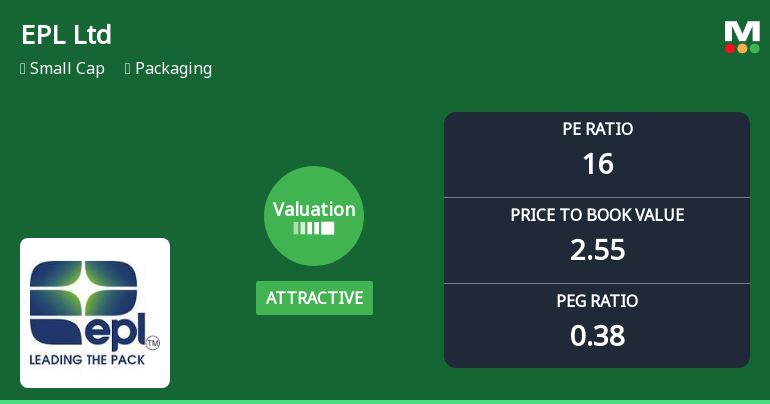Click the icon before Packaging

[x=128, y=69]
